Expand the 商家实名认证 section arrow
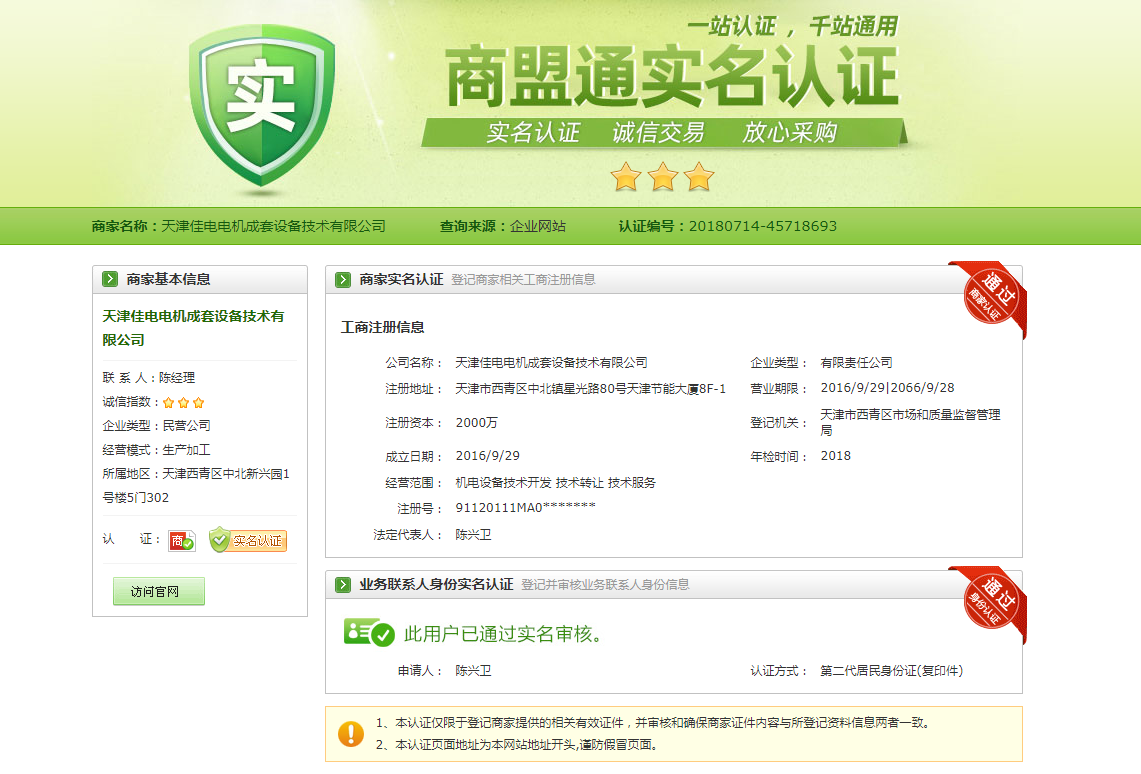 [343, 280]
